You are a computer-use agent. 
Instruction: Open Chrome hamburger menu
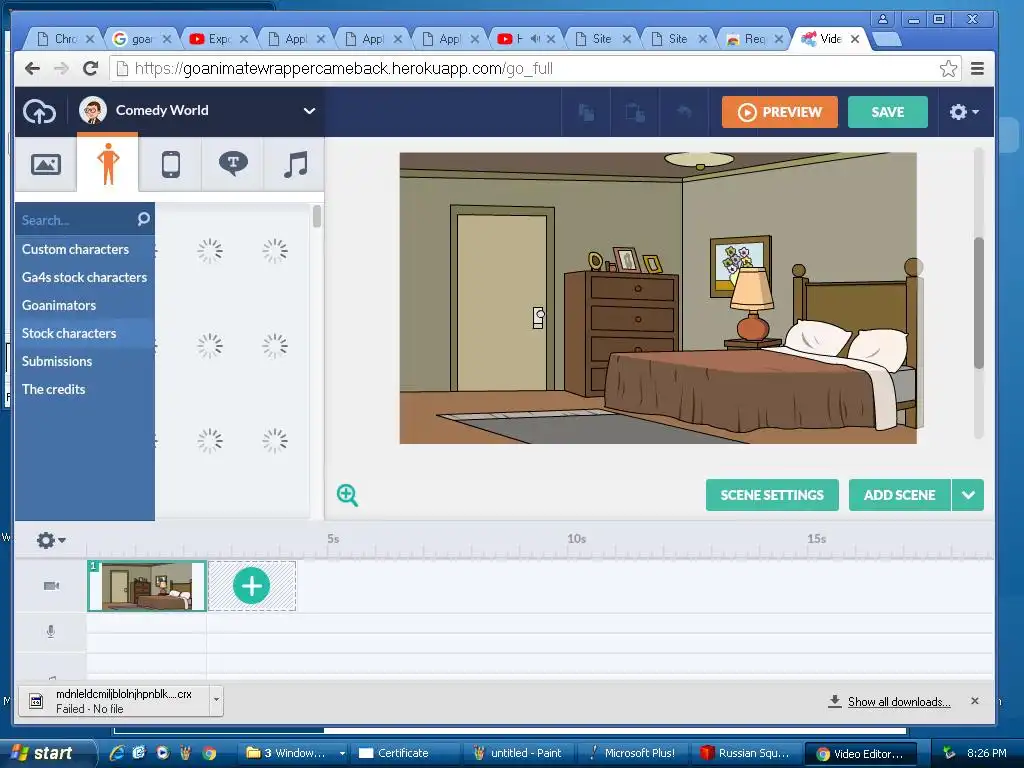tap(977, 69)
